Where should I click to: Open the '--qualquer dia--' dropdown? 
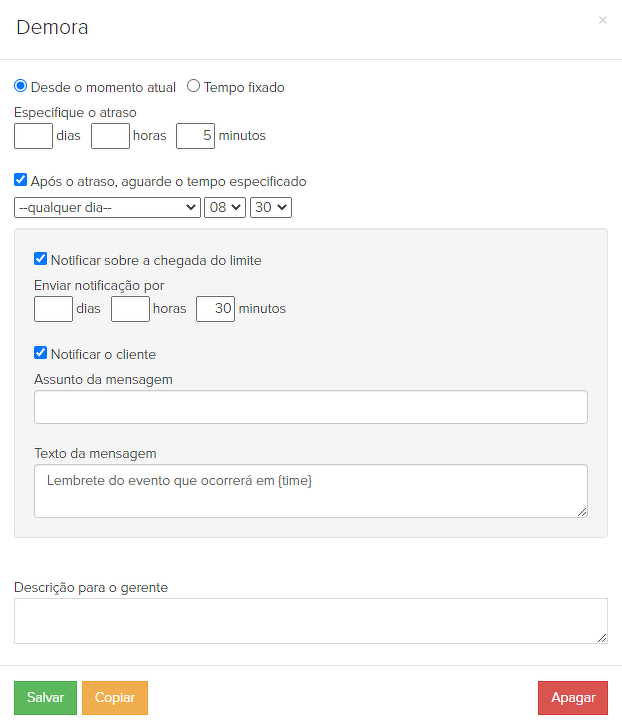click(x=107, y=207)
